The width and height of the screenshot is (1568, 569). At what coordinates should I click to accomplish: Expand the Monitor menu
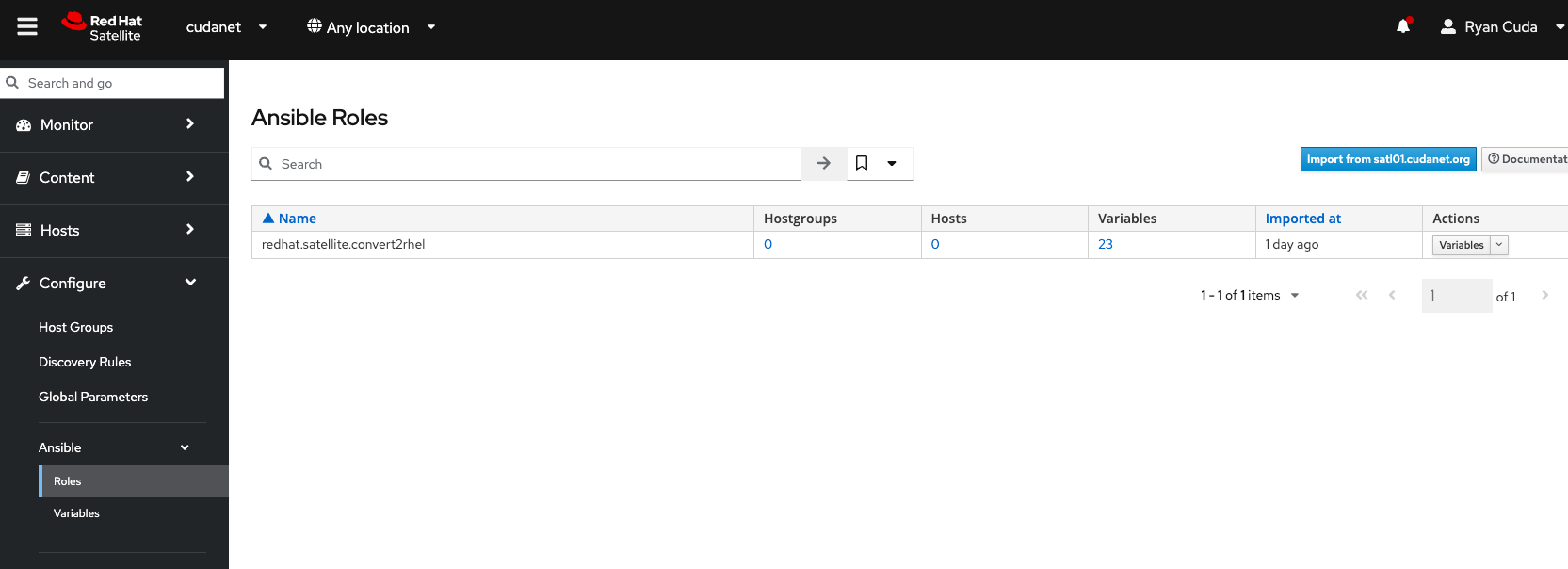[x=190, y=124]
